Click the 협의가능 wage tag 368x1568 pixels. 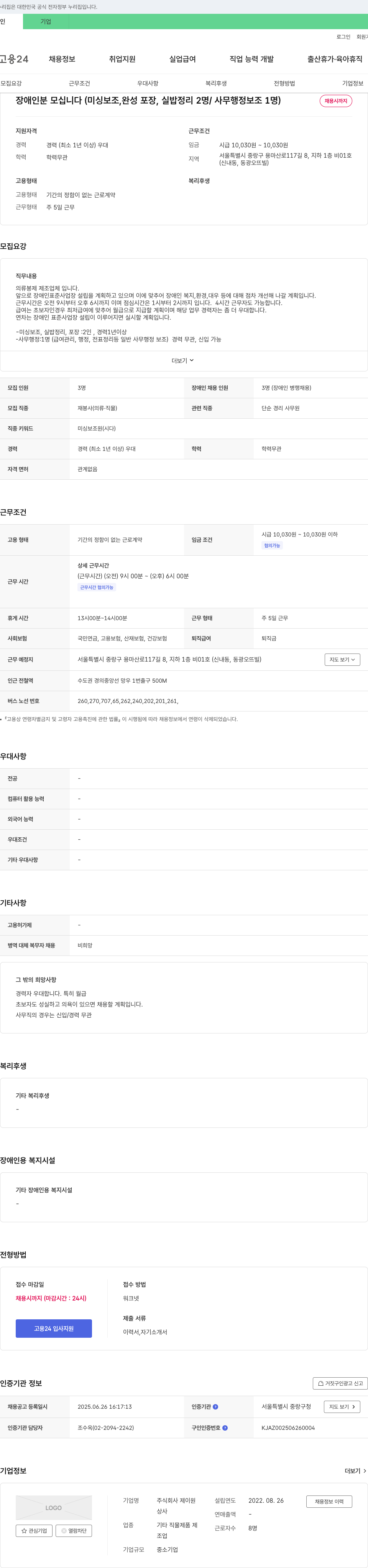tap(272, 545)
